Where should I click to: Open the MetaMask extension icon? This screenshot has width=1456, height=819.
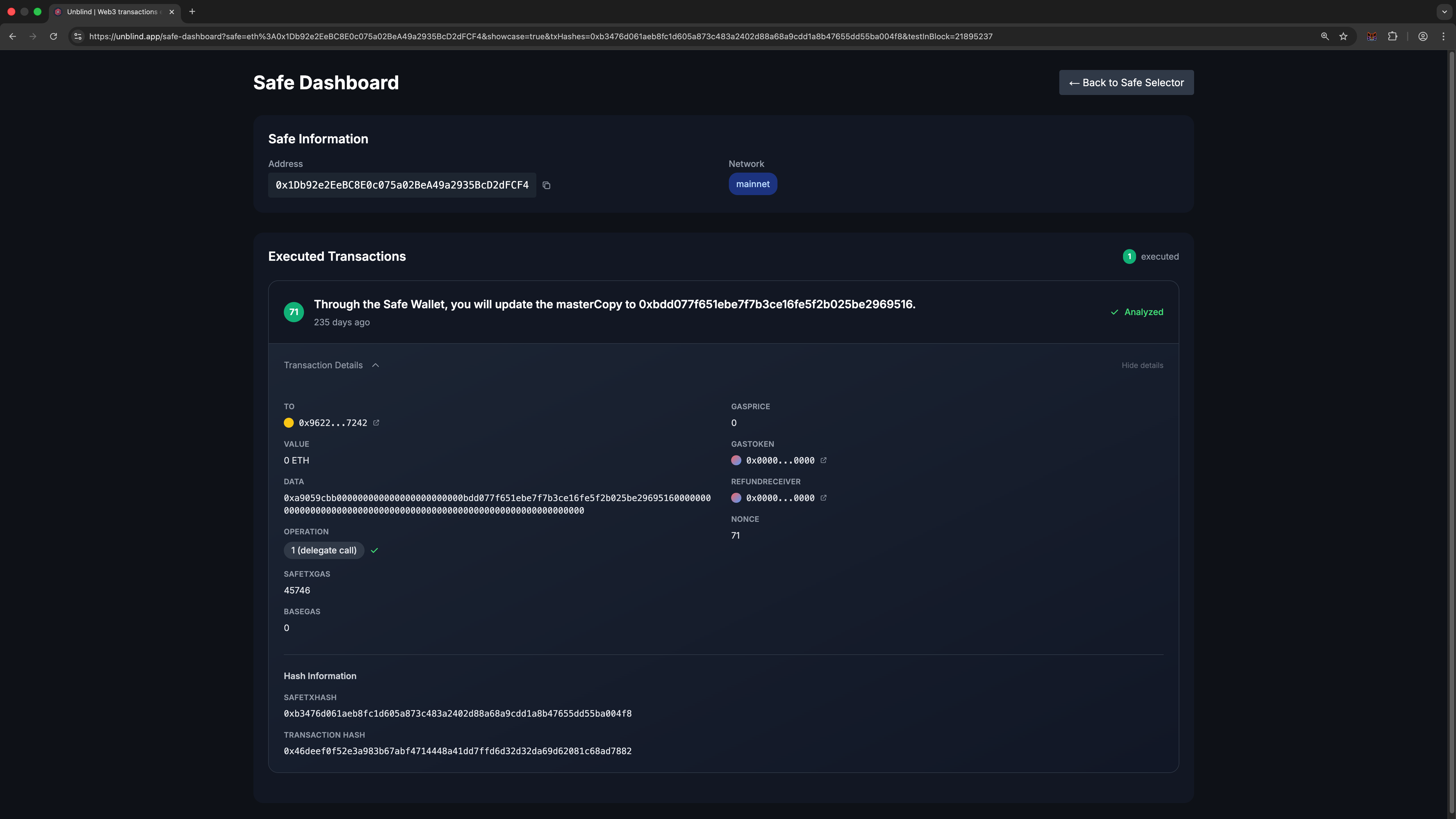(x=1371, y=36)
